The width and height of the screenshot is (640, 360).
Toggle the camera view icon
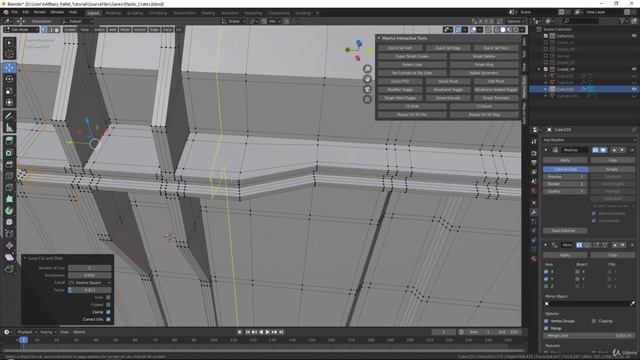(x=367, y=89)
